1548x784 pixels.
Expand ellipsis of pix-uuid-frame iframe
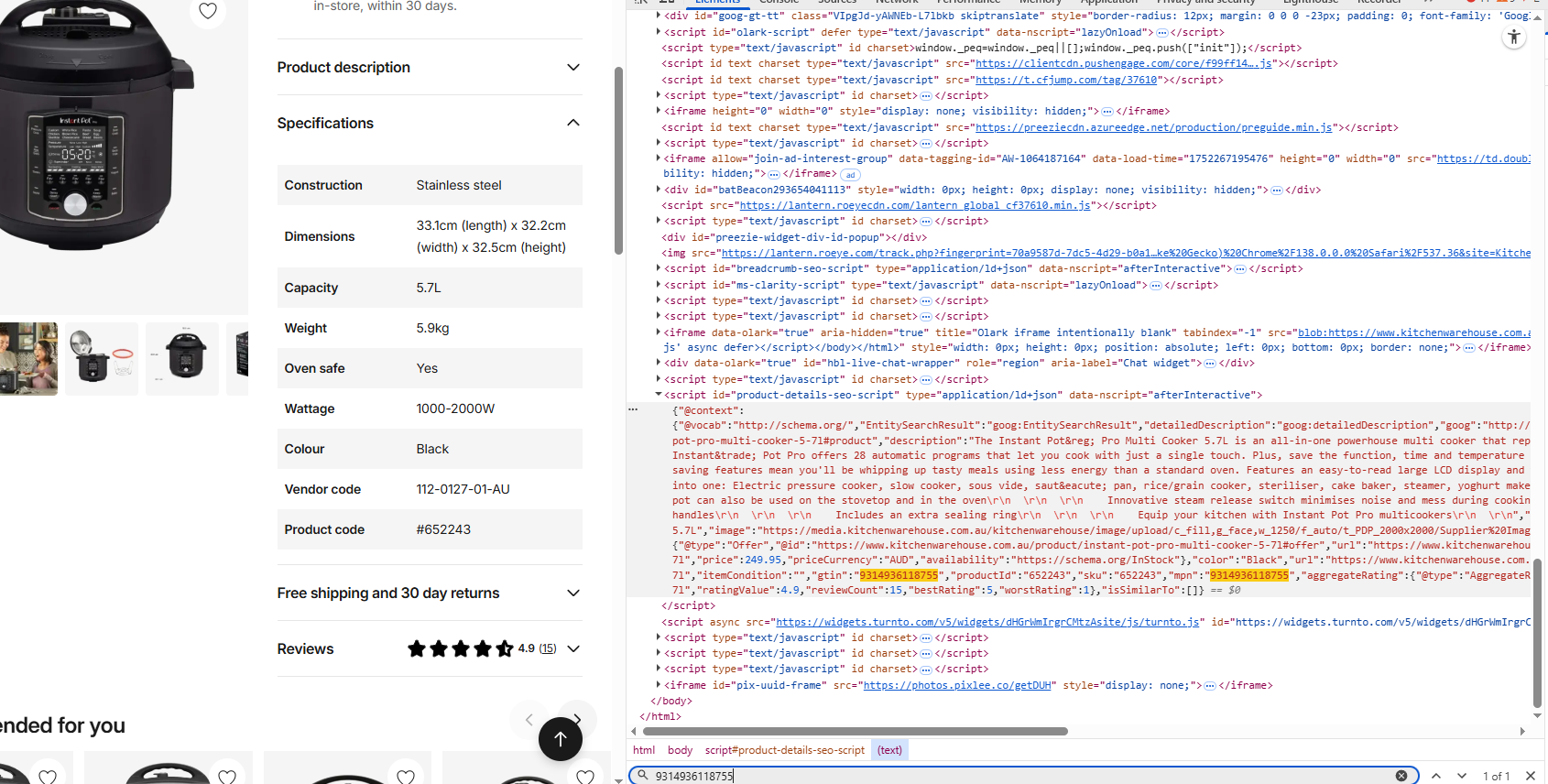tap(1209, 685)
